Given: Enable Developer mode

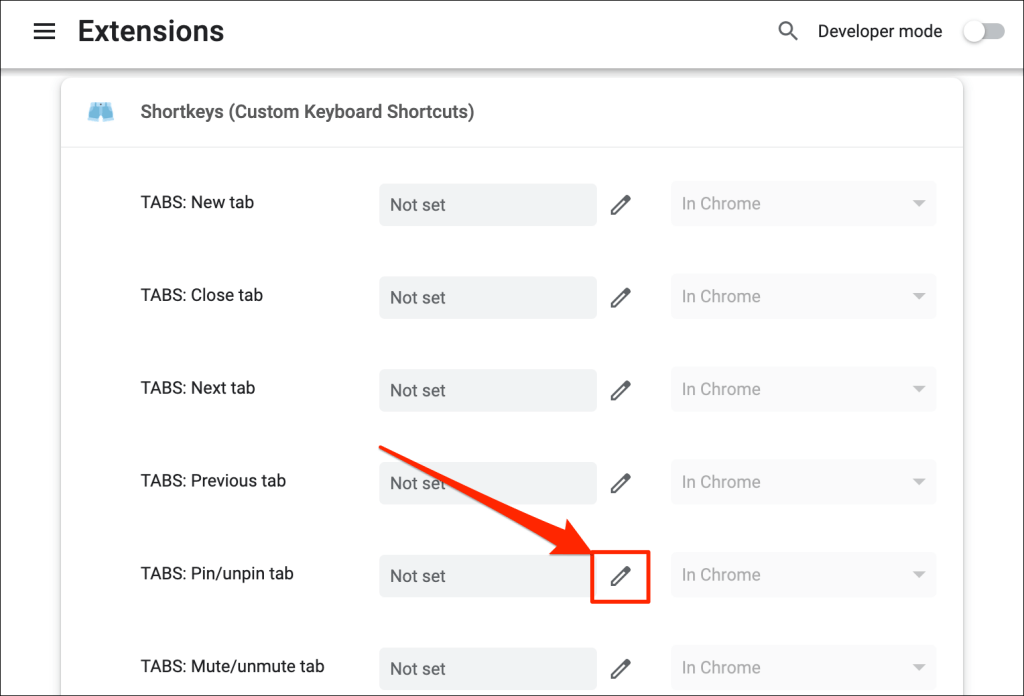Looking at the screenshot, I should [983, 31].
